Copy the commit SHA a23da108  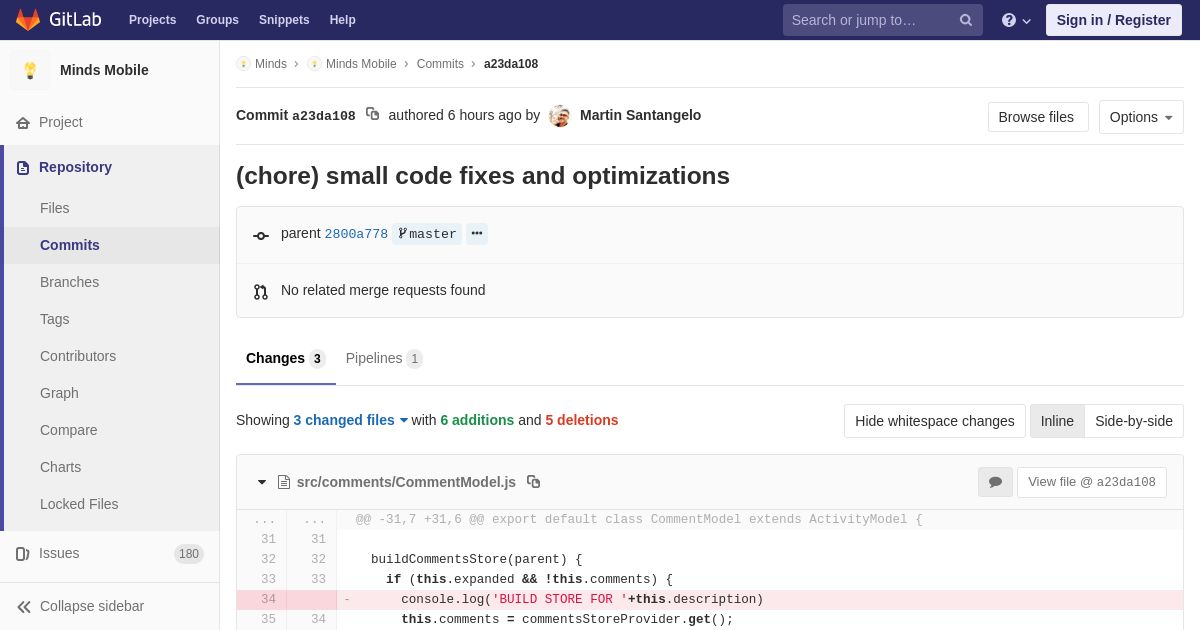click(x=372, y=114)
